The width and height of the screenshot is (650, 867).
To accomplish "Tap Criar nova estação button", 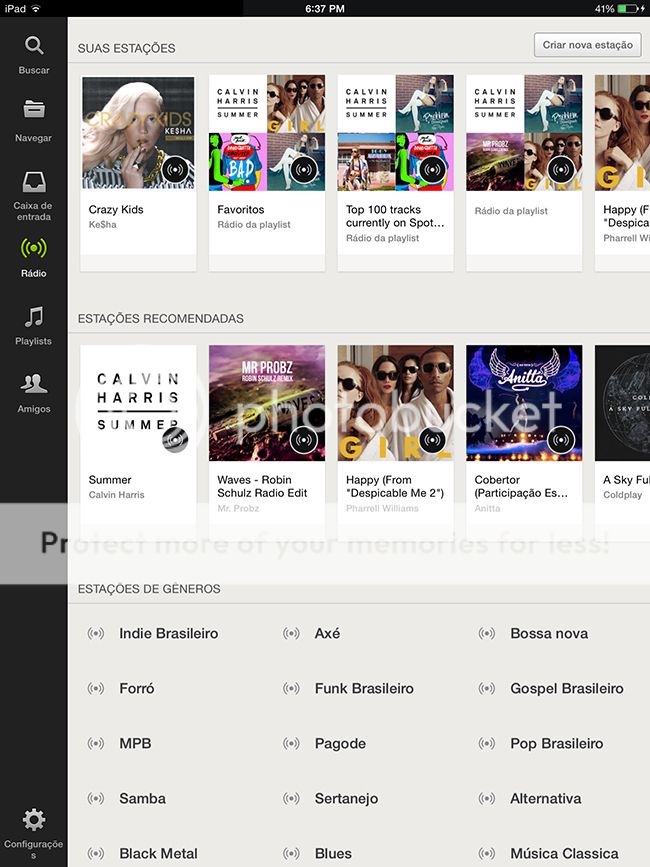I will (x=588, y=45).
